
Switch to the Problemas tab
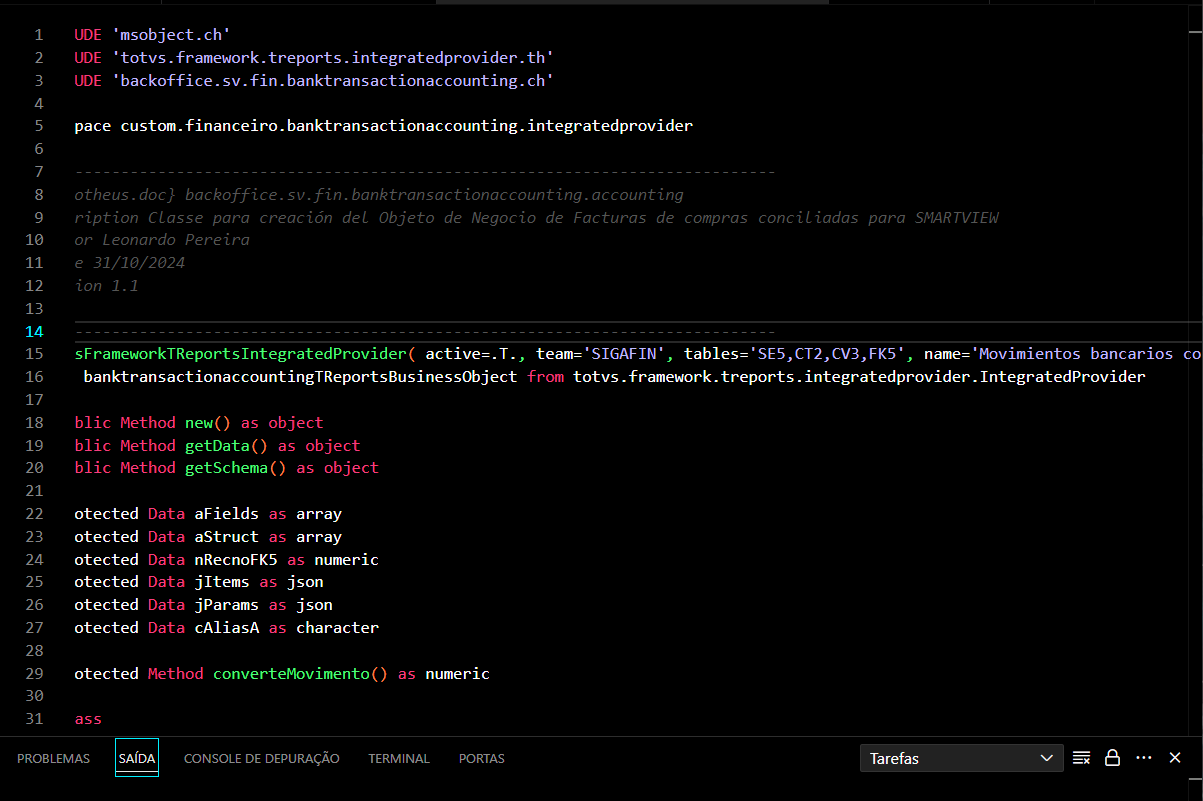coord(53,759)
